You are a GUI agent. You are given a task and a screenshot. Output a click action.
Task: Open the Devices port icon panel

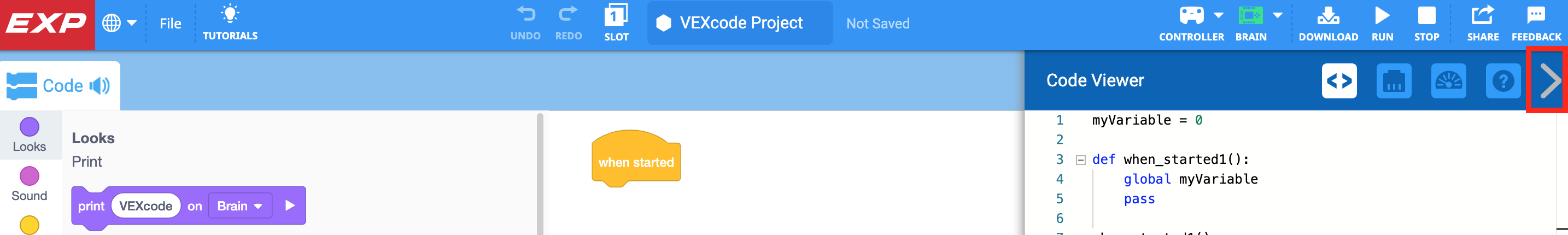pos(1393,81)
